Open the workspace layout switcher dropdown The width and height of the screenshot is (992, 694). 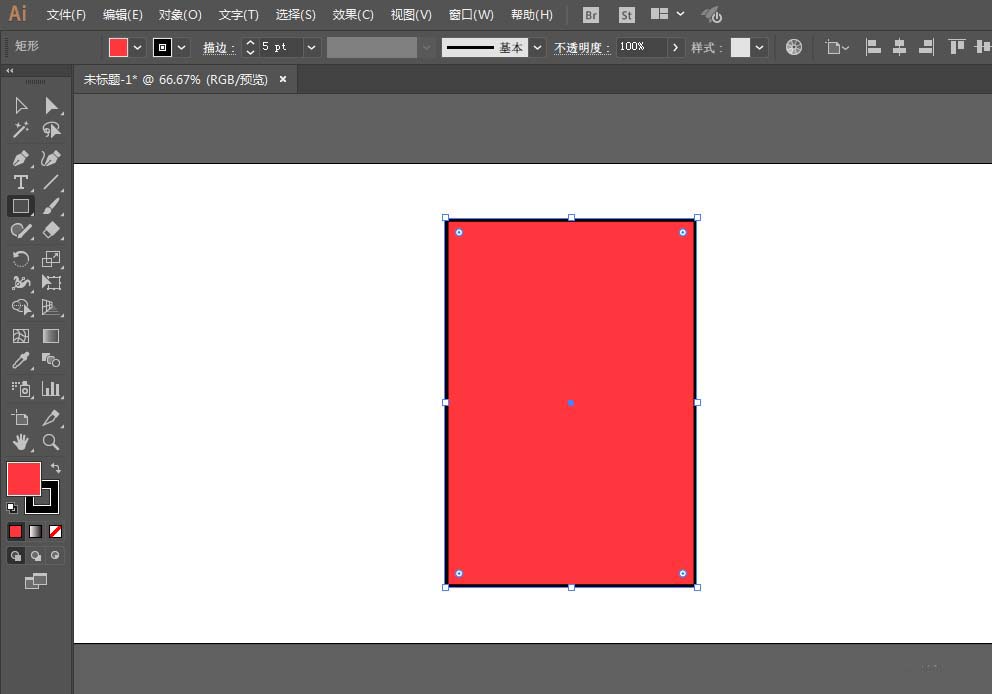coord(680,14)
